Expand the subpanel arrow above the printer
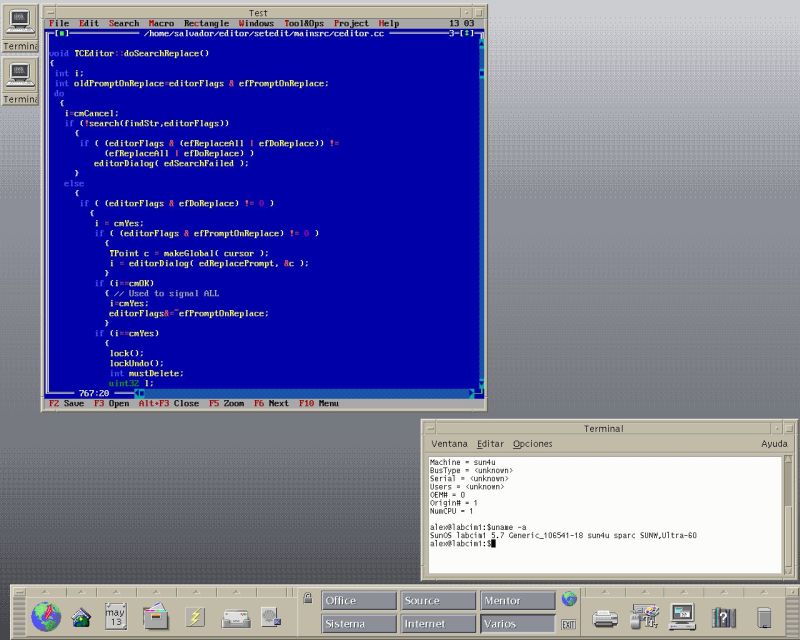Viewport: 800px width, 640px height. point(605,592)
